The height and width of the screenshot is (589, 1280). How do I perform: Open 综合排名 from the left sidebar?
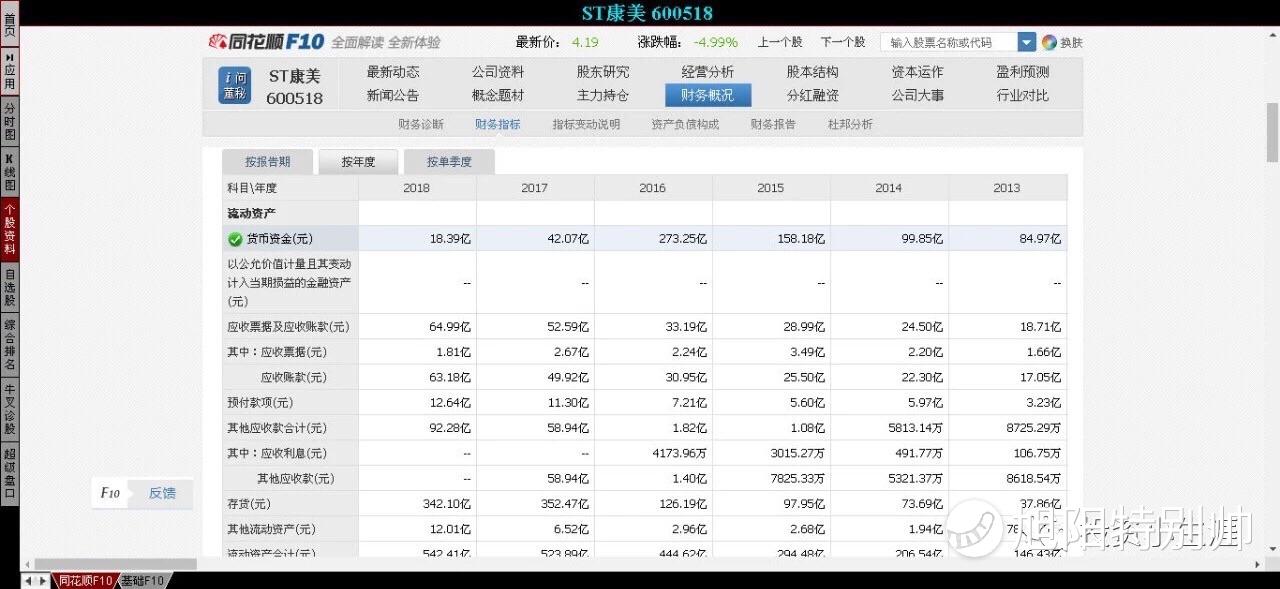tap(9, 345)
